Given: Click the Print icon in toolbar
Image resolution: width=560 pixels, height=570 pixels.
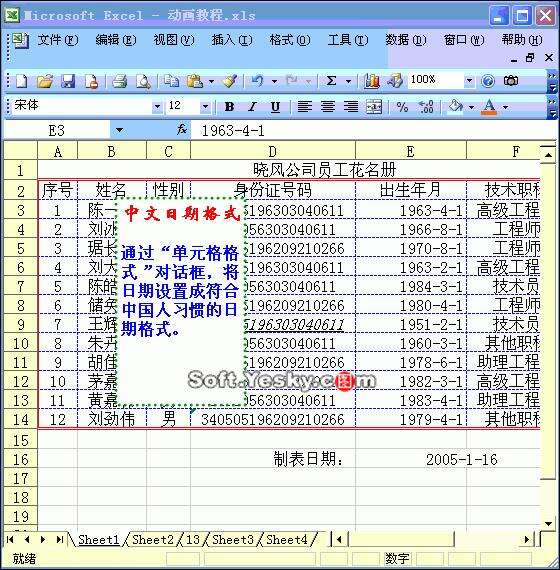Looking at the screenshot, I should point(119,81).
